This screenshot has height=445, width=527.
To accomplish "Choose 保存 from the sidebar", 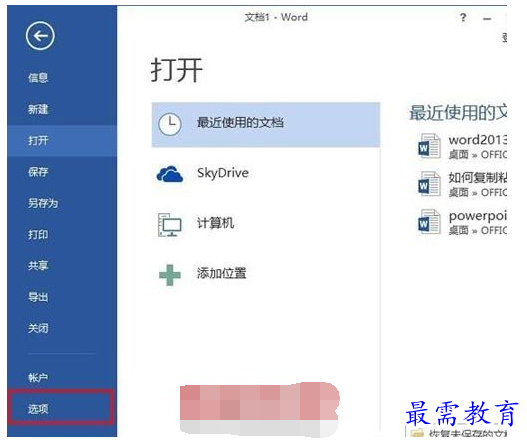I will pyautogui.click(x=38, y=172).
